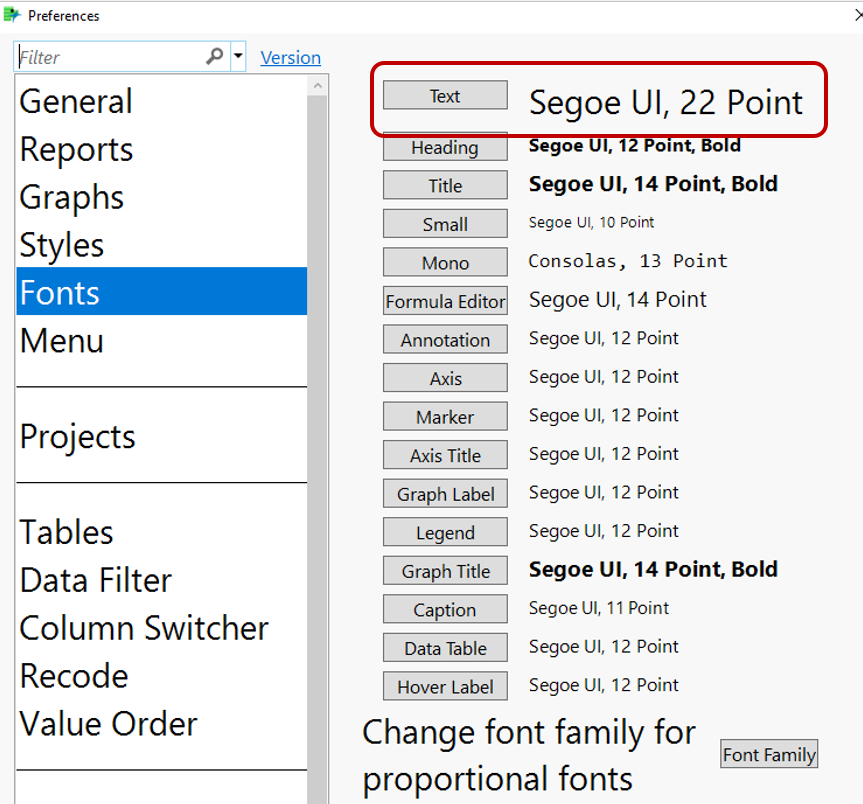This screenshot has height=804, width=863.
Task: Click the Filter text field
Action: pos(110,57)
